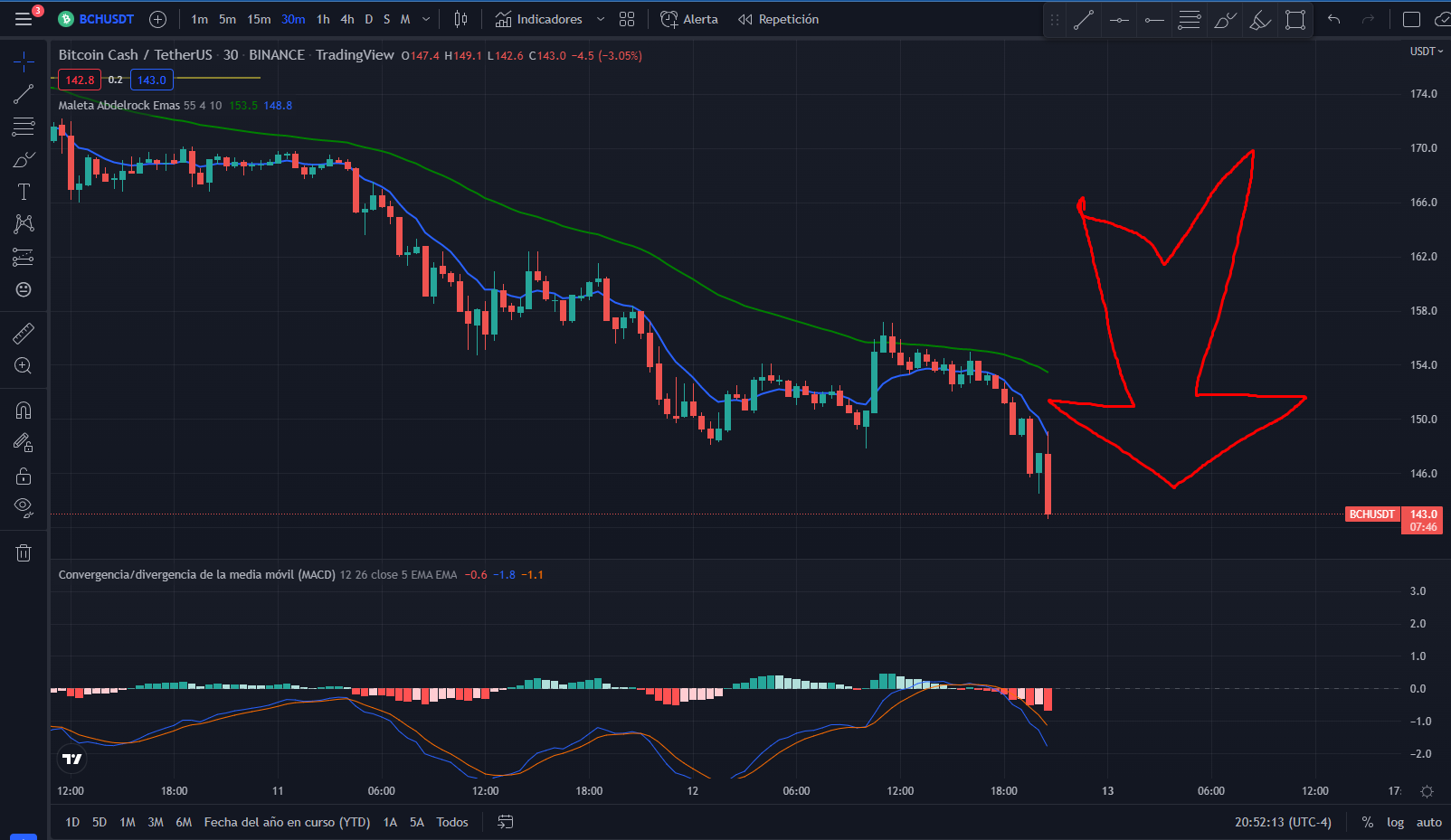Viewport: 1451px width, 840px height.
Task: Expand the timeframe dropdown arrow
Action: tap(426, 19)
